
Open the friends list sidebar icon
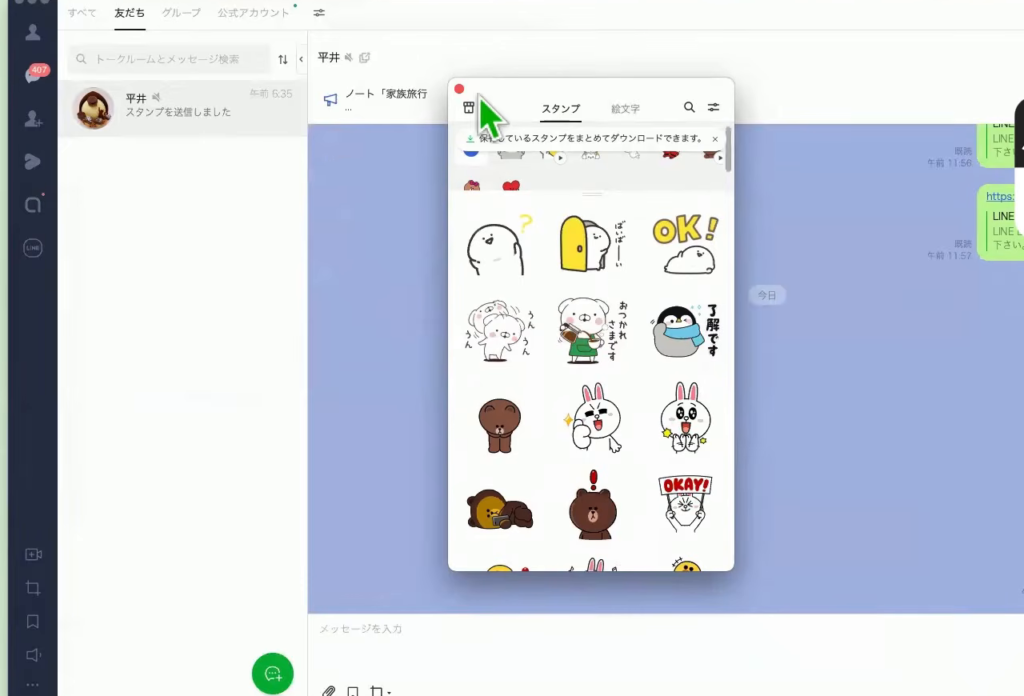click(x=33, y=32)
